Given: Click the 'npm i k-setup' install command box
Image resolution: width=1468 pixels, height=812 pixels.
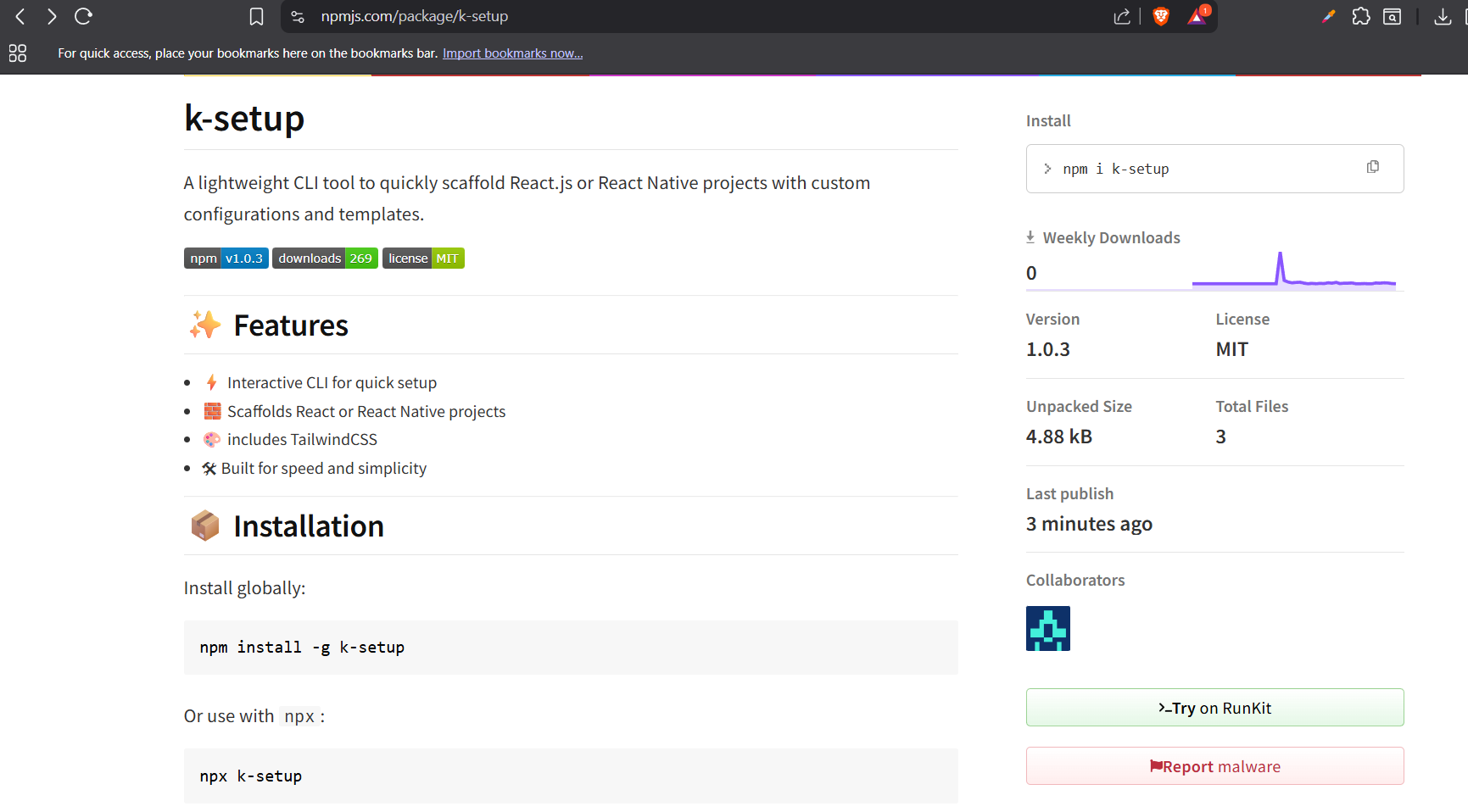Looking at the screenshot, I should (x=1214, y=169).
